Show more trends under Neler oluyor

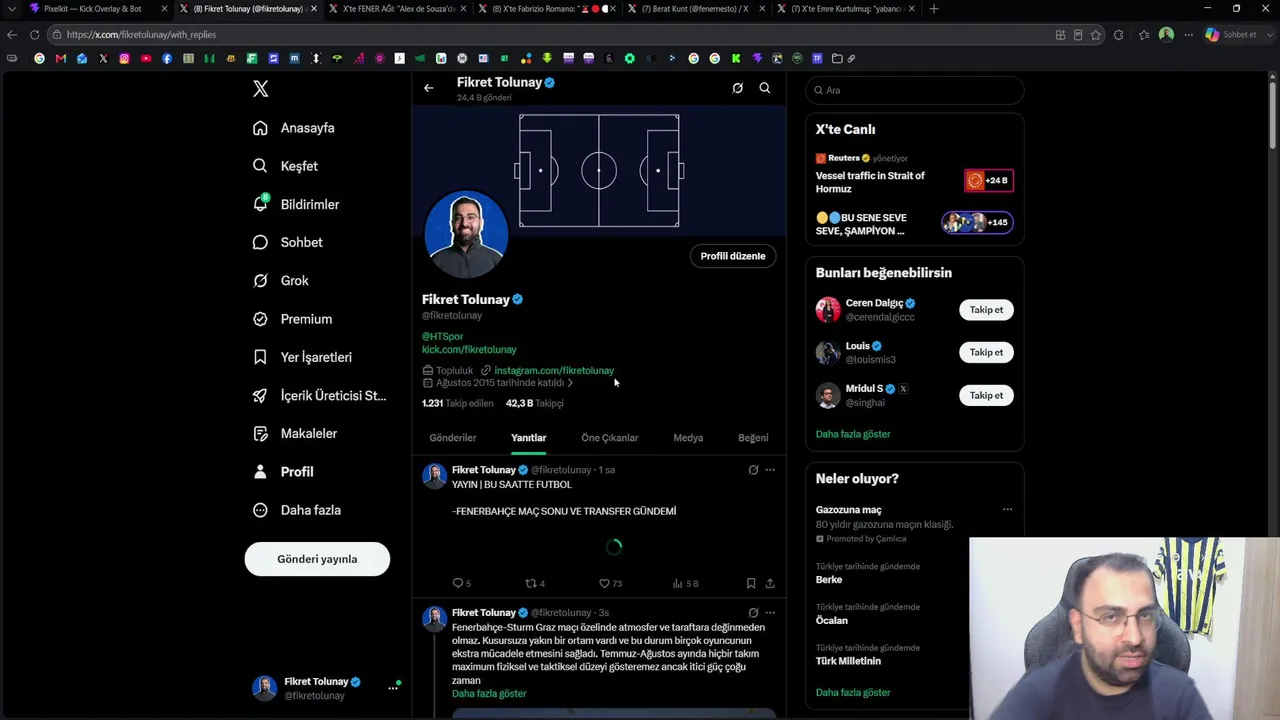853,692
